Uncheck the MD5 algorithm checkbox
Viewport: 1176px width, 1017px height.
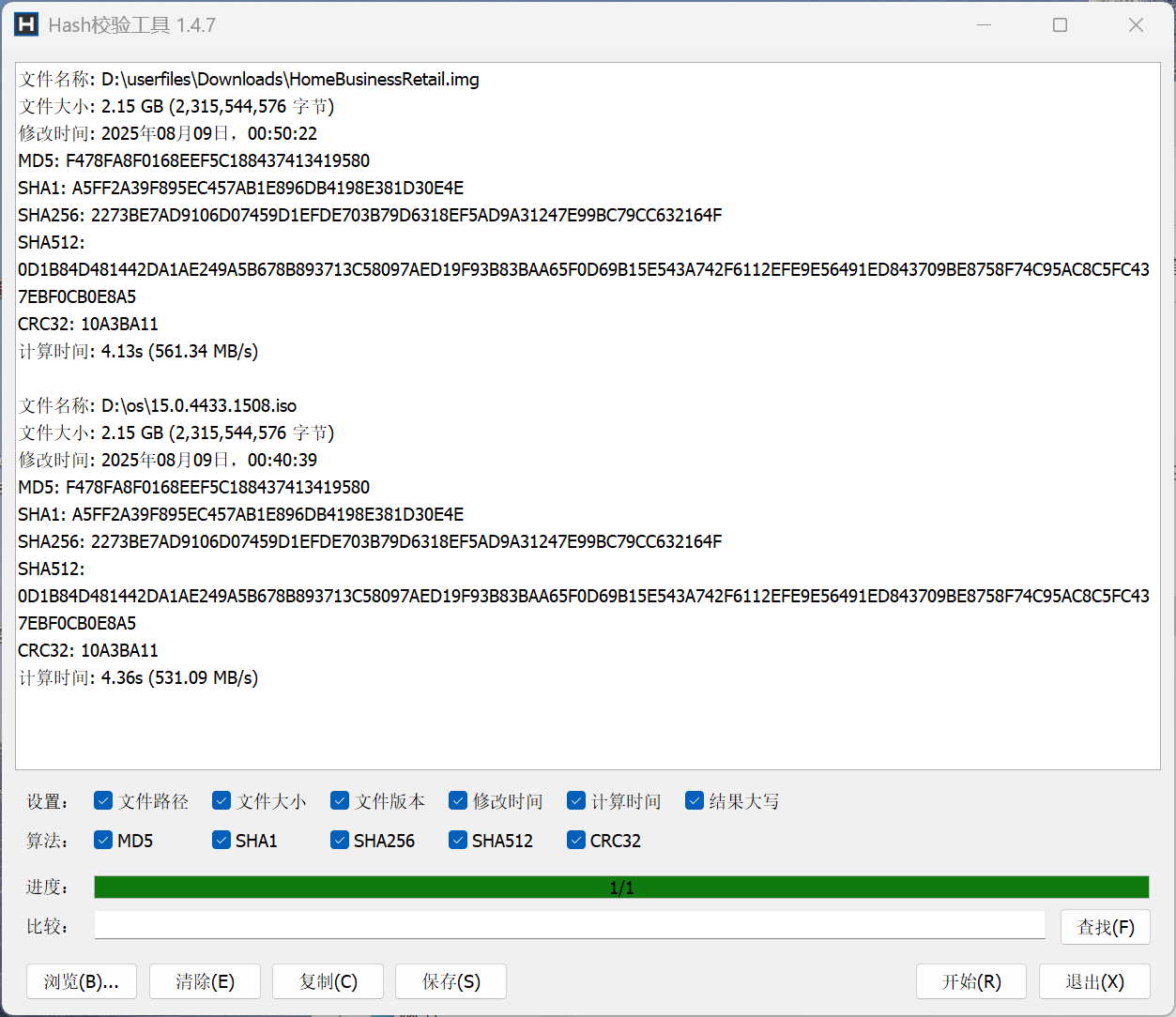click(104, 841)
